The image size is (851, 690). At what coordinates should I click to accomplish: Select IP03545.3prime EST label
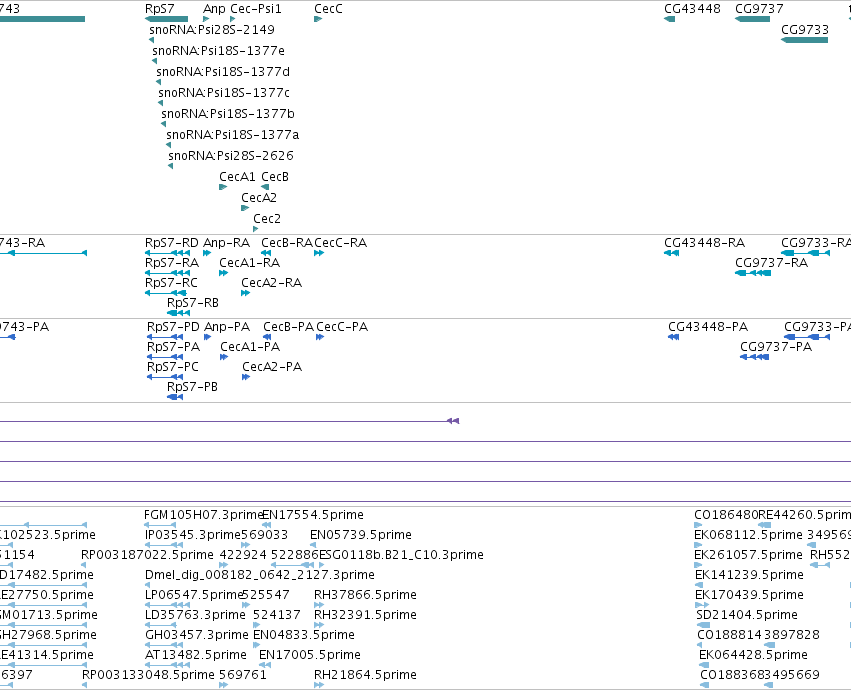point(193,535)
